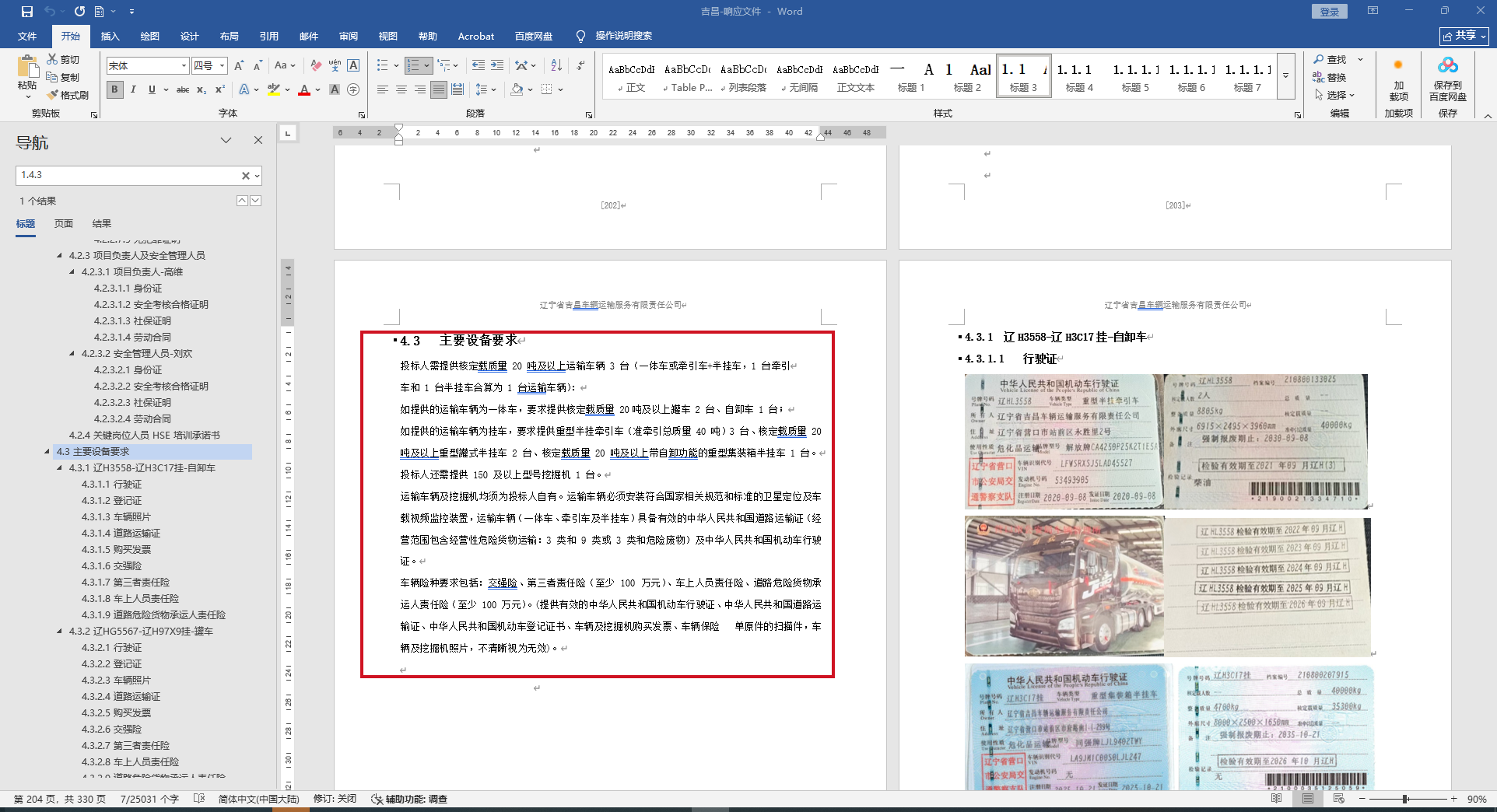The width and height of the screenshot is (1497, 812).
Task: Click the Clear Formatting eraser icon
Action: 316,66
